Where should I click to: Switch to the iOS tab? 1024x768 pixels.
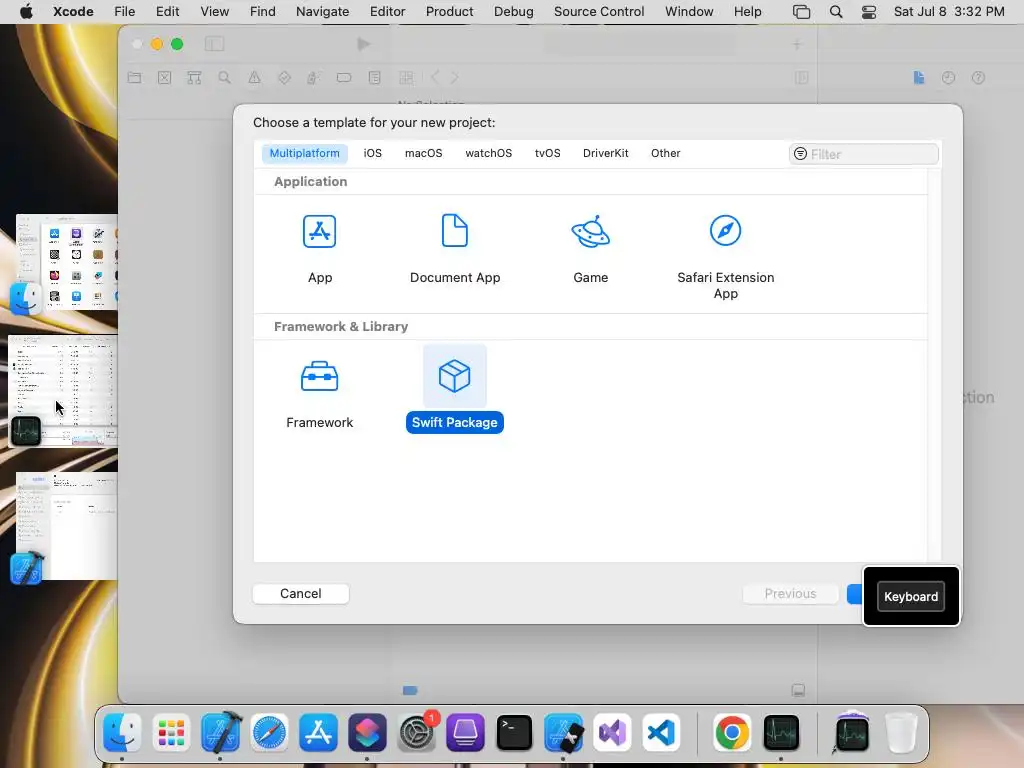click(372, 153)
